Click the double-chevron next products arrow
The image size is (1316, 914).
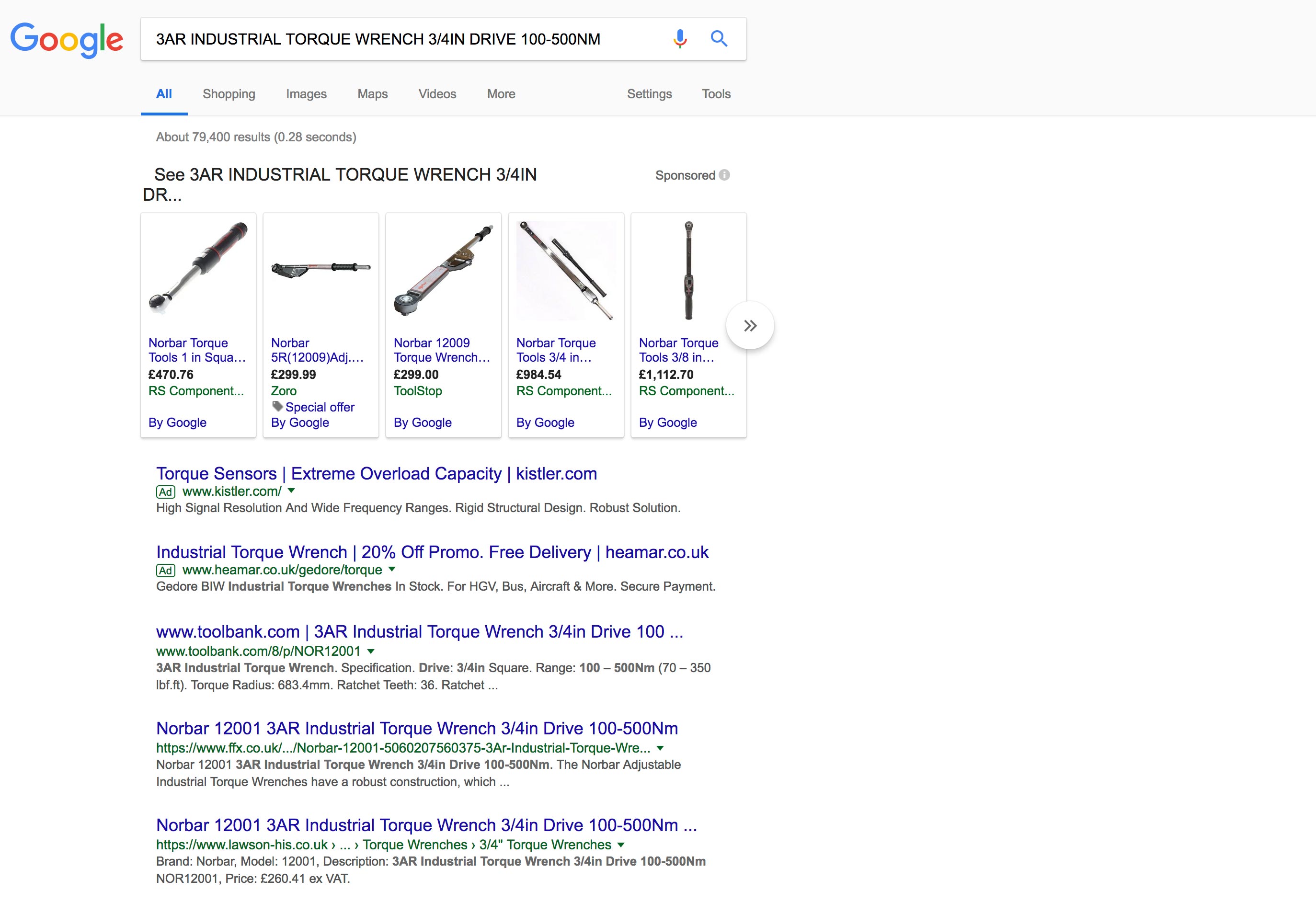750,325
